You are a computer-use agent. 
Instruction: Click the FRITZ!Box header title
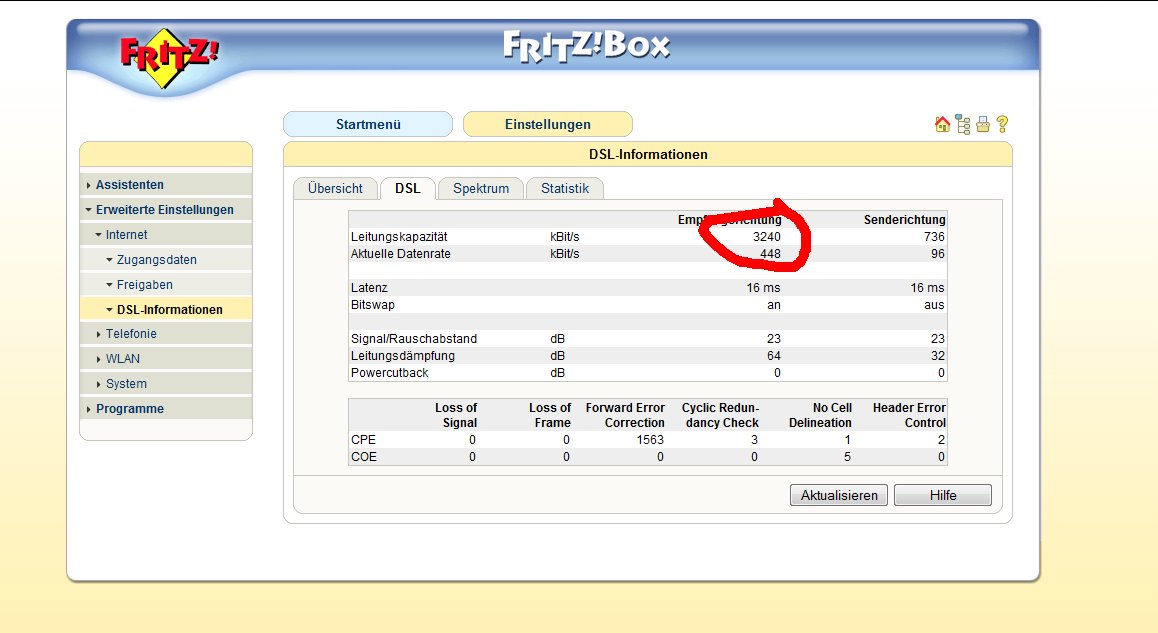coord(586,46)
